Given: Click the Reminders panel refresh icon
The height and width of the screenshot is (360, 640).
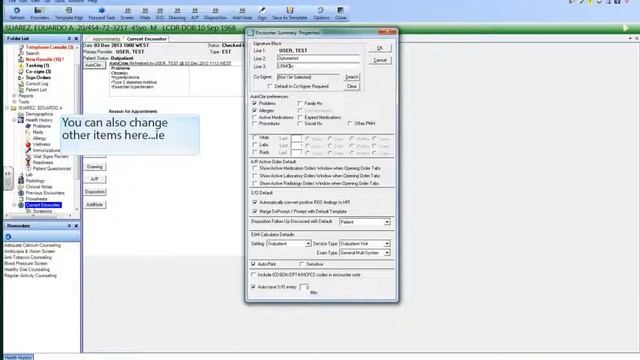Looking at the screenshot, I should click(x=8, y=237).
